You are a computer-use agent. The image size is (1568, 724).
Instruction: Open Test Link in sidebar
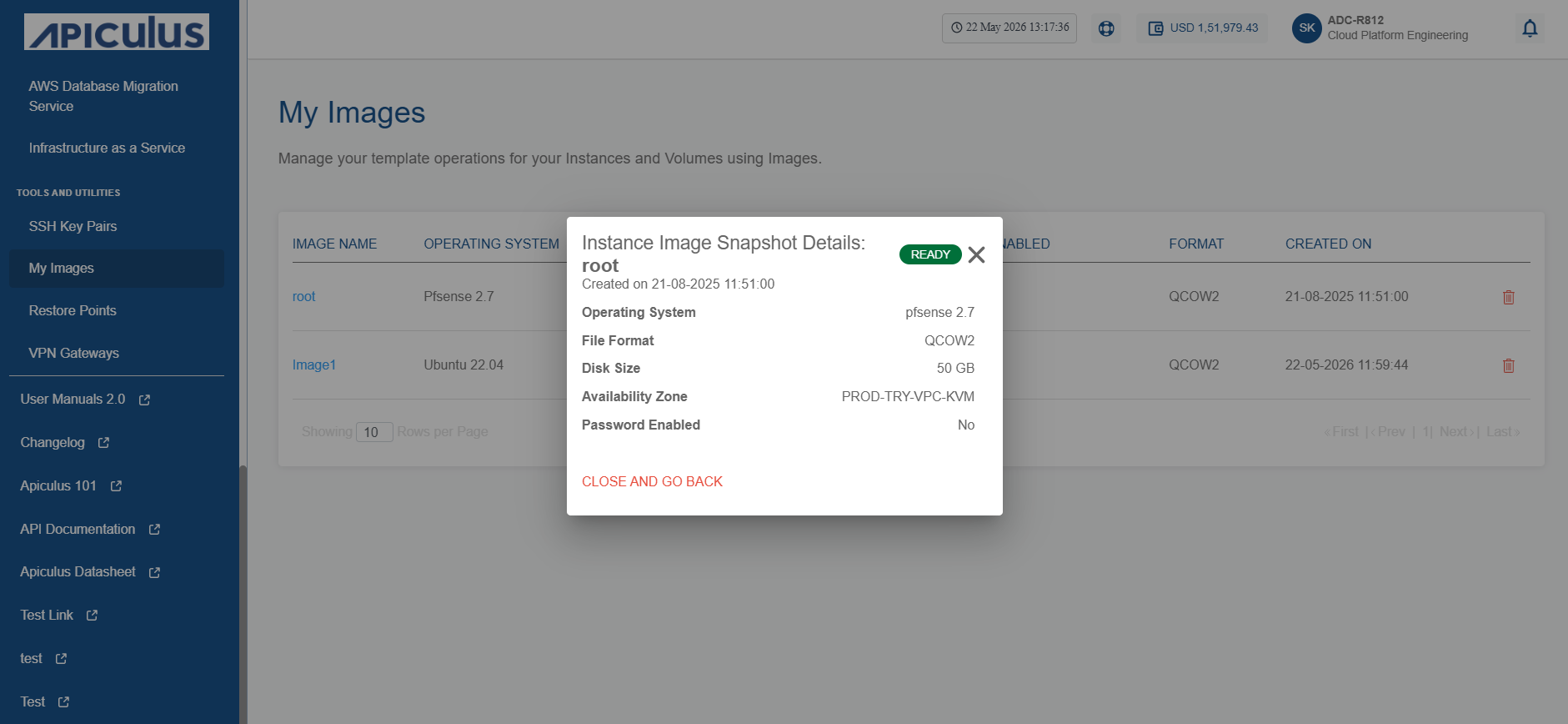47,615
